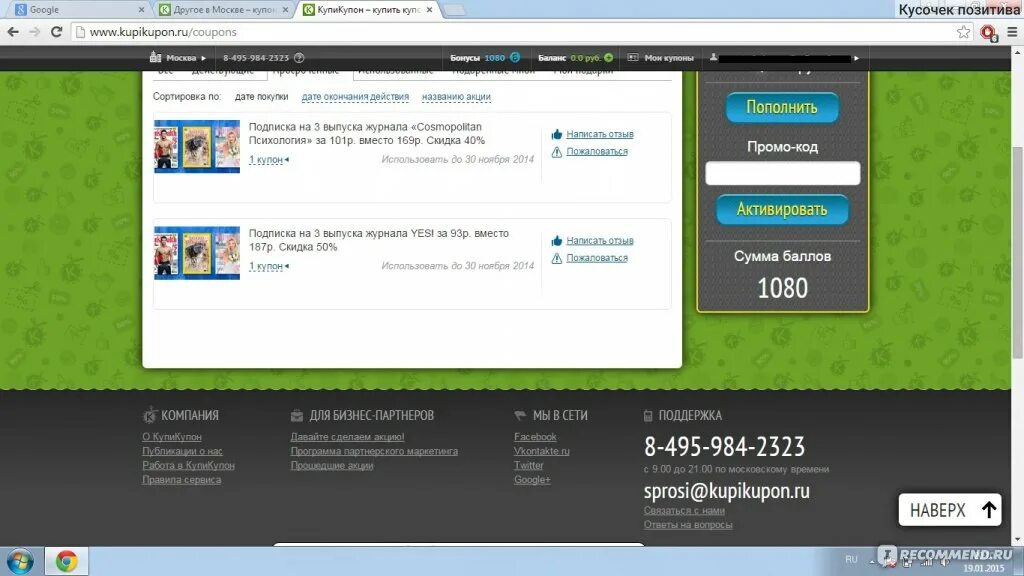Click Пожаловаться for YES! coupon
Screen dimensions: 1024x576
(597, 257)
